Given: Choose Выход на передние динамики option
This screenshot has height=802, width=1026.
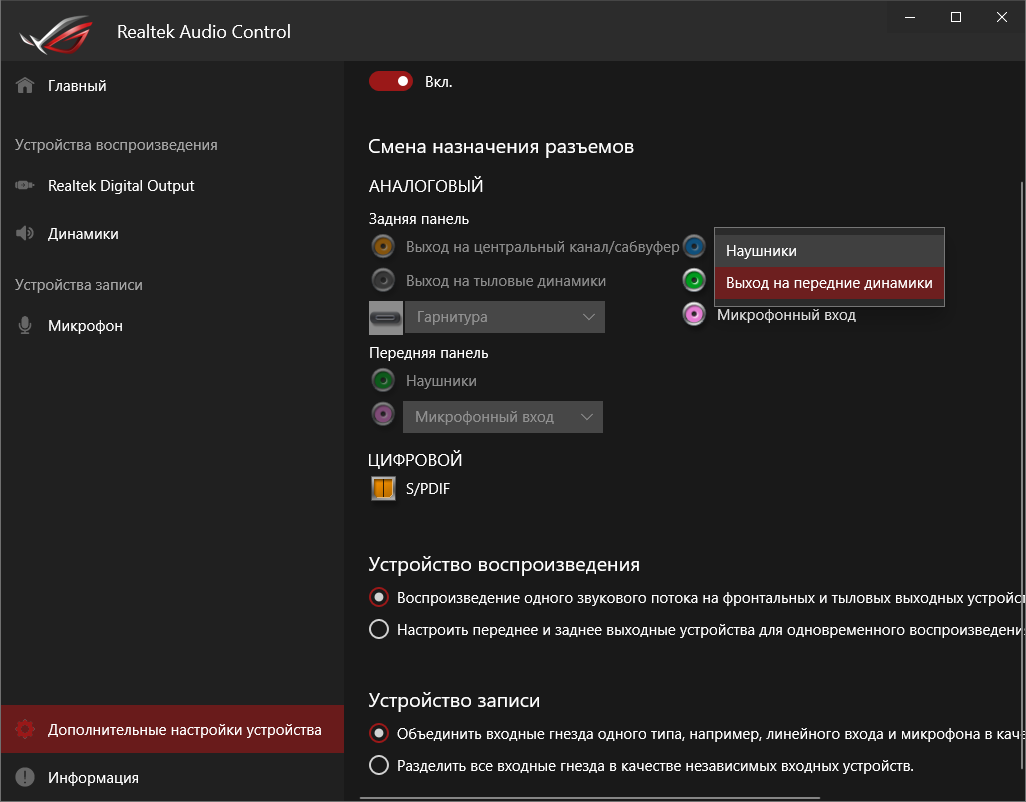Looking at the screenshot, I should click(x=828, y=283).
